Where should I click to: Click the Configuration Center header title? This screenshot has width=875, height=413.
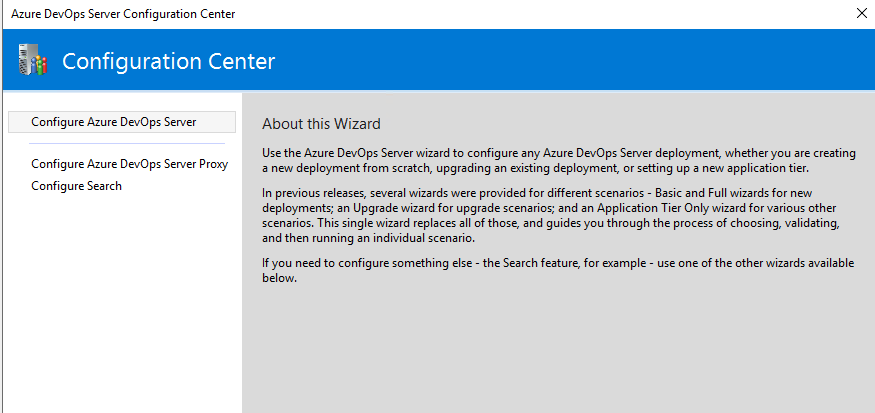coord(168,61)
